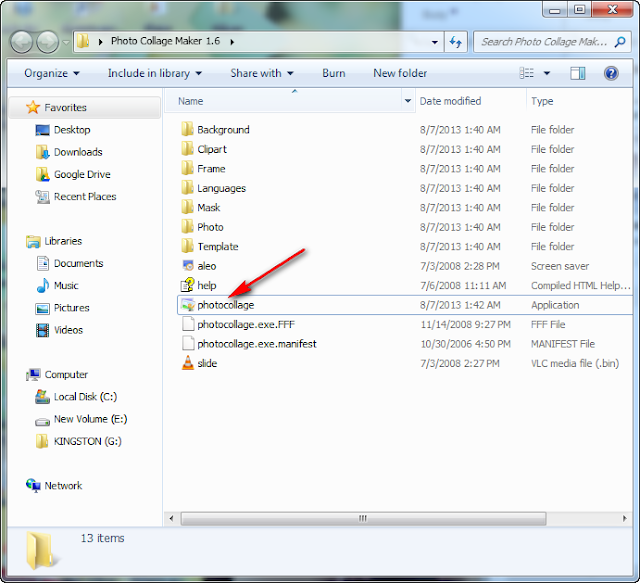Open the Videos library
This screenshot has height=583, width=640.
[x=59, y=330]
